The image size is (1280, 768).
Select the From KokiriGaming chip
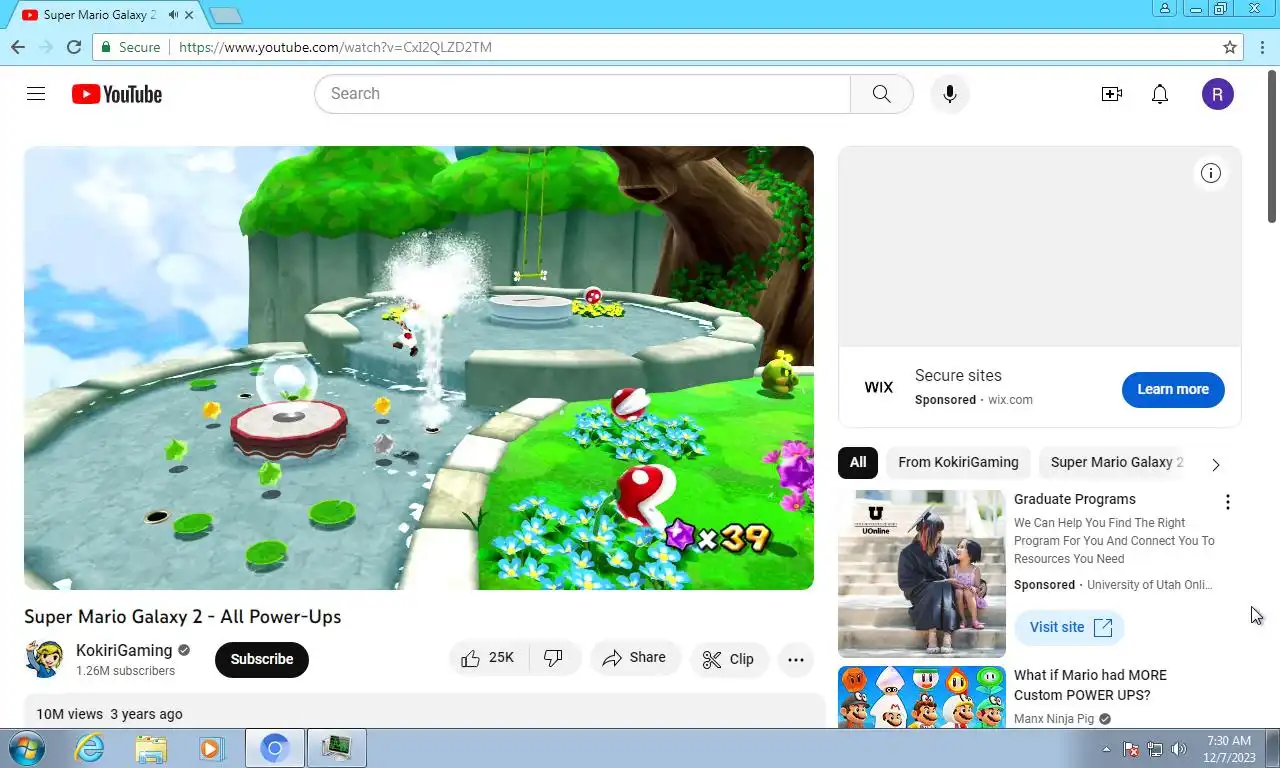pyautogui.click(x=958, y=462)
